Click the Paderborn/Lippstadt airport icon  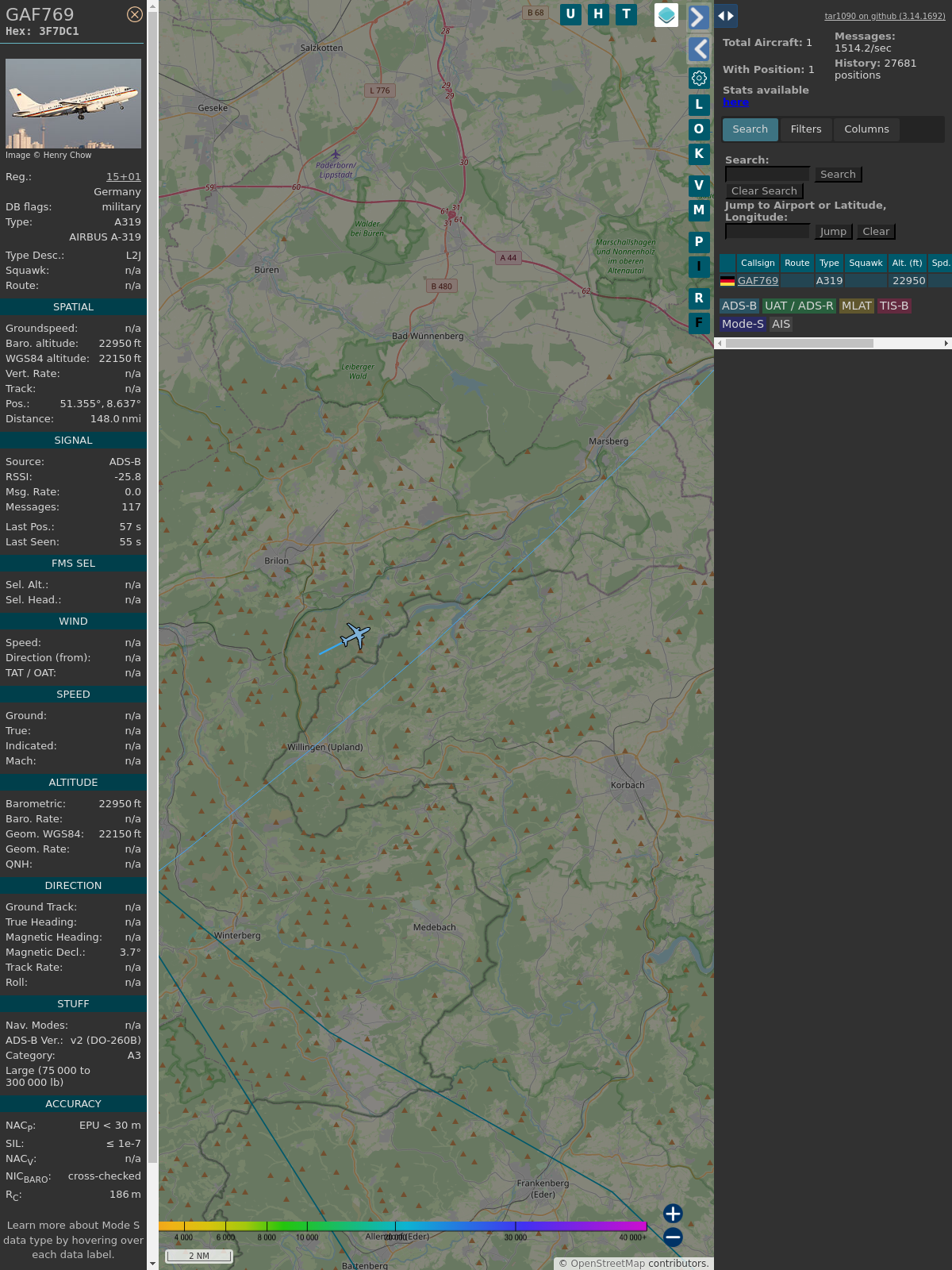336,154
